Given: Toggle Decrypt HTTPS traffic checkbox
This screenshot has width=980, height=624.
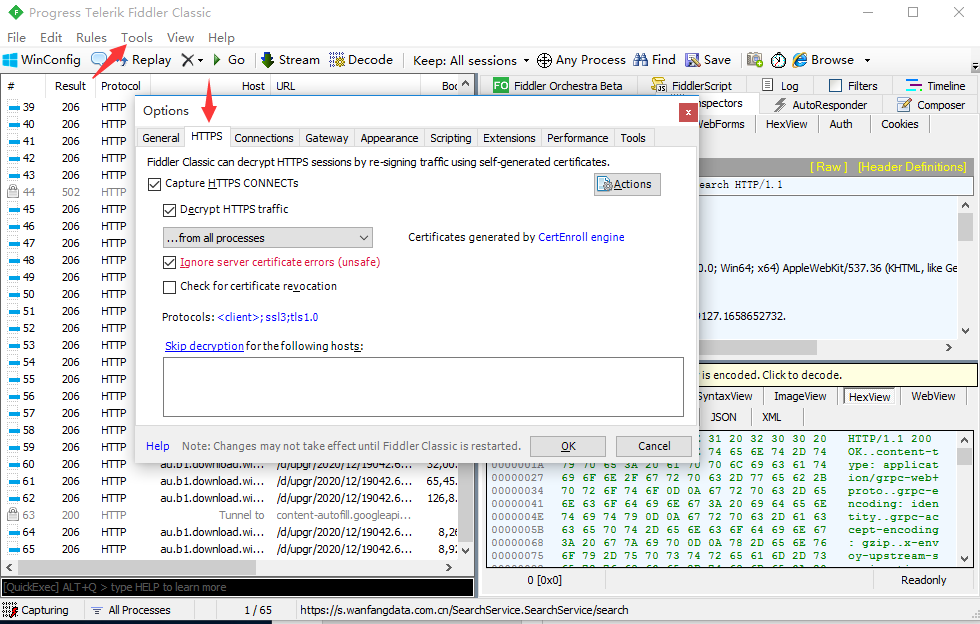Looking at the screenshot, I should (x=169, y=210).
